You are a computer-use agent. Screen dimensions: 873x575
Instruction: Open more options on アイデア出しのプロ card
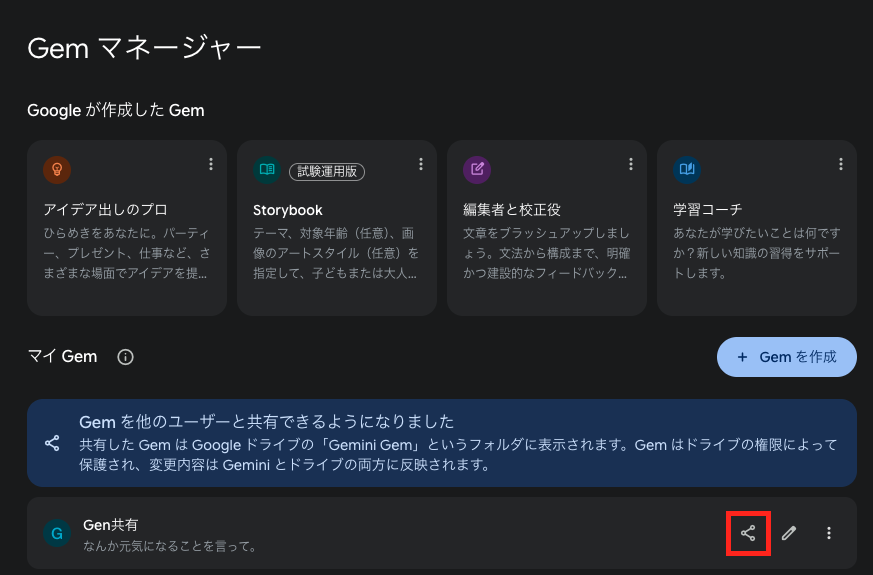point(211,164)
